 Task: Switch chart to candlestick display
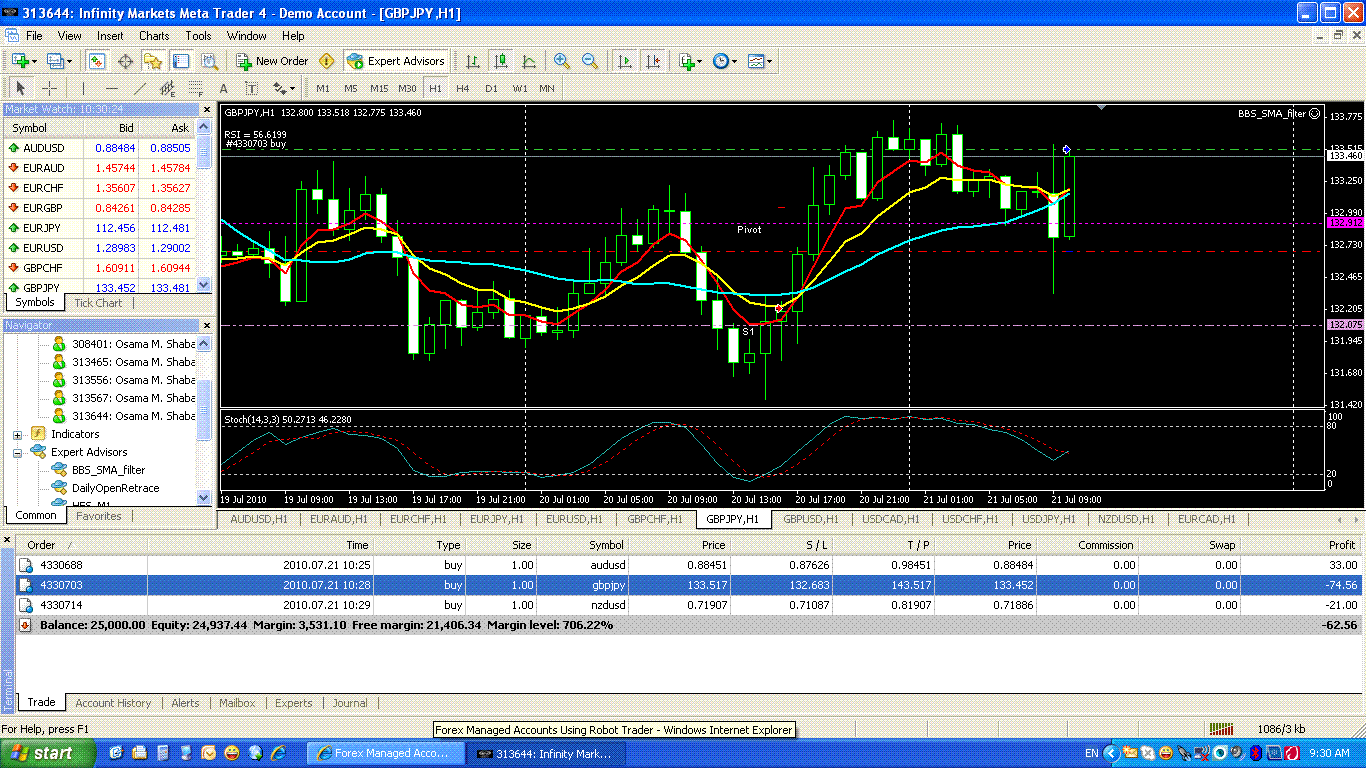(x=501, y=61)
